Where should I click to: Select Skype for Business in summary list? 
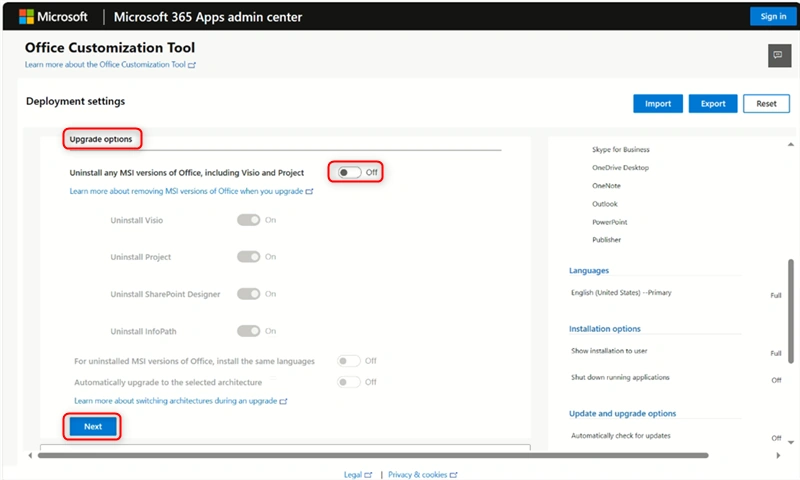[621, 149]
